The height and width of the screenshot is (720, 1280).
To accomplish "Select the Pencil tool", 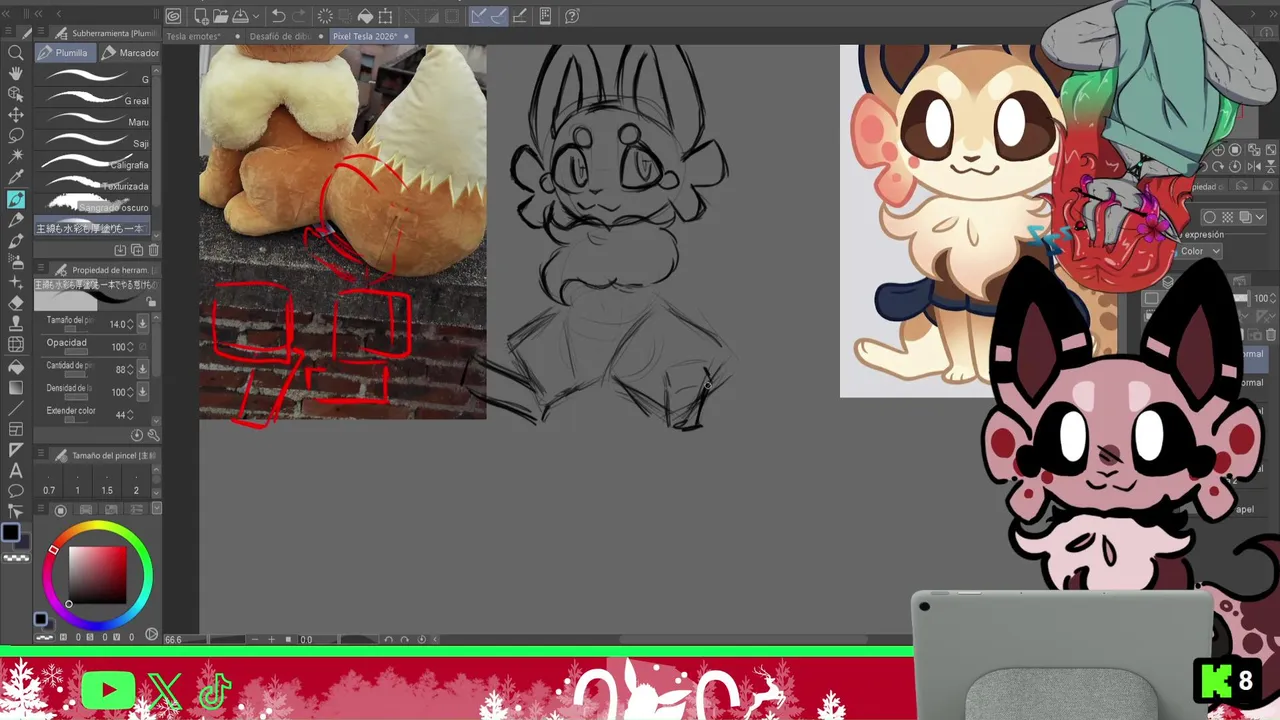I will [16, 219].
